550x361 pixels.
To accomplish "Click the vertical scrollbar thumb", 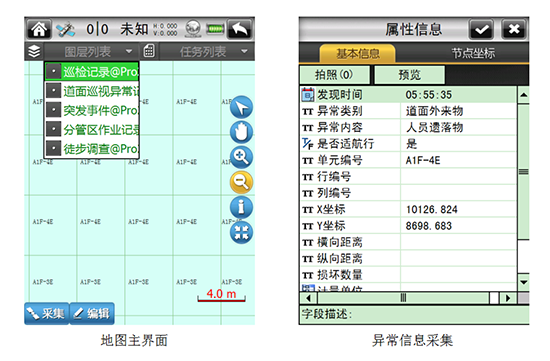I will coord(523,172).
